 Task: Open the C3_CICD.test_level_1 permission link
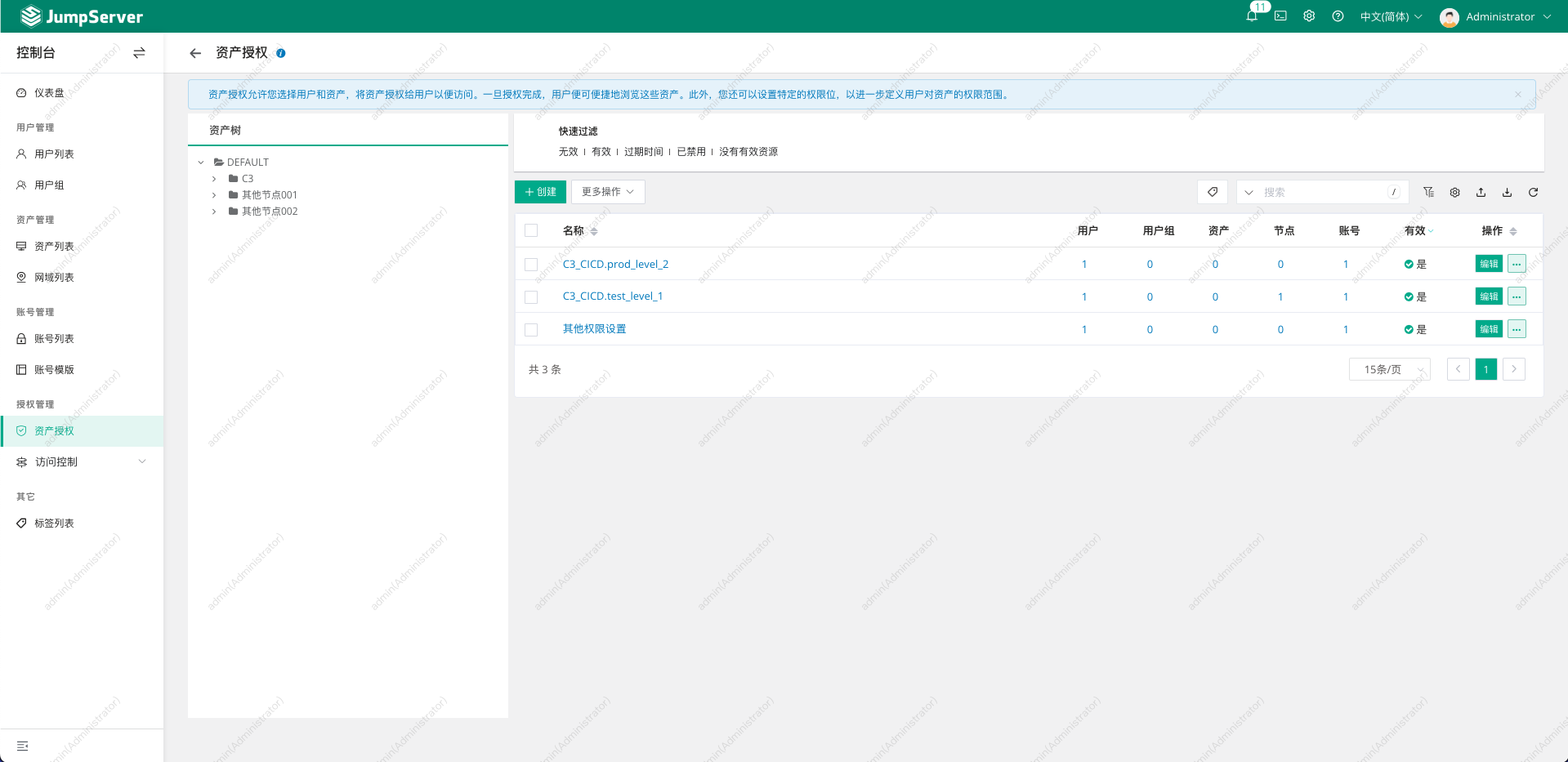tap(612, 296)
